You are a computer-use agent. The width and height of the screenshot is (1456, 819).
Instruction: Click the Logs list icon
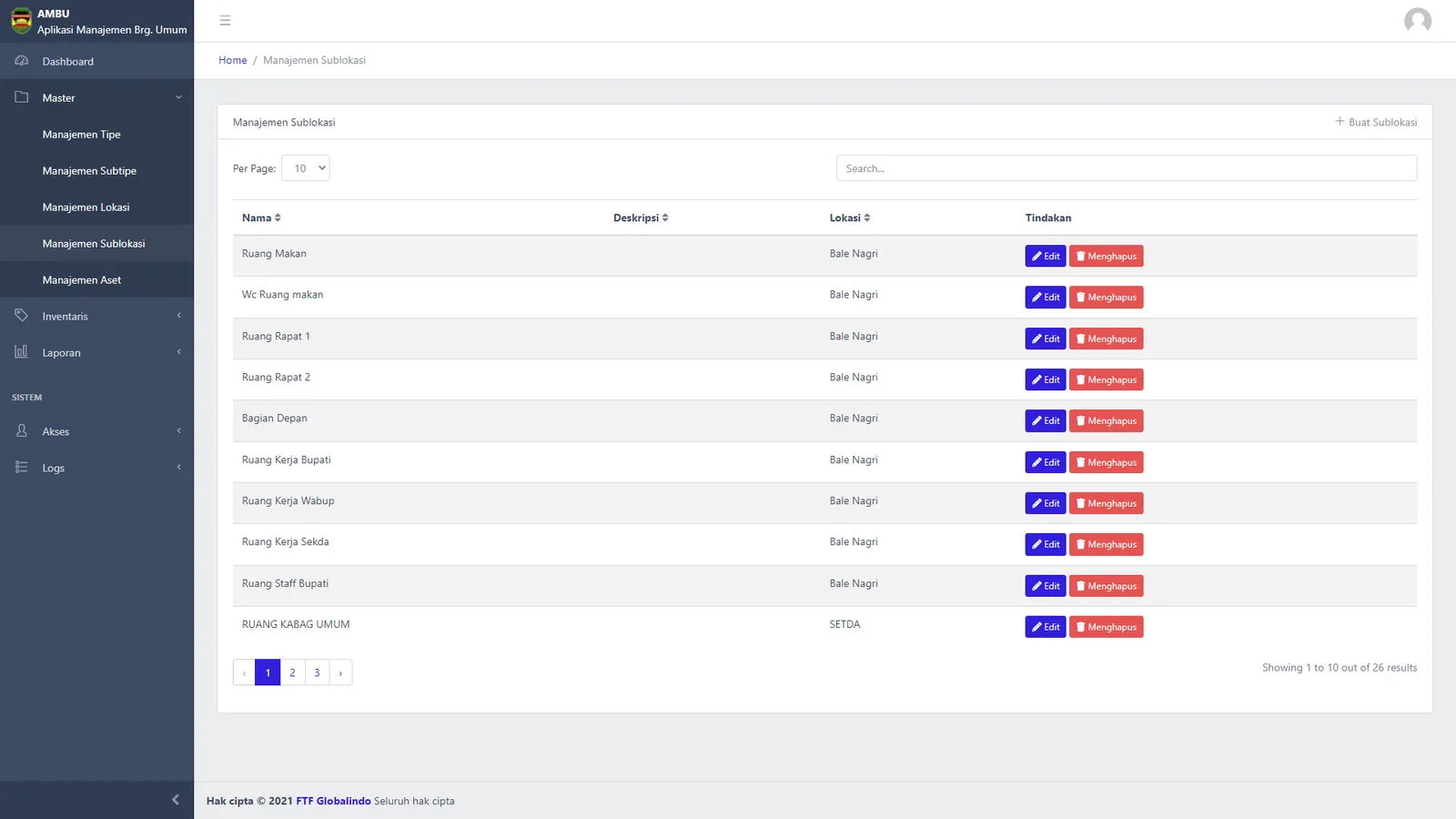[22, 468]
